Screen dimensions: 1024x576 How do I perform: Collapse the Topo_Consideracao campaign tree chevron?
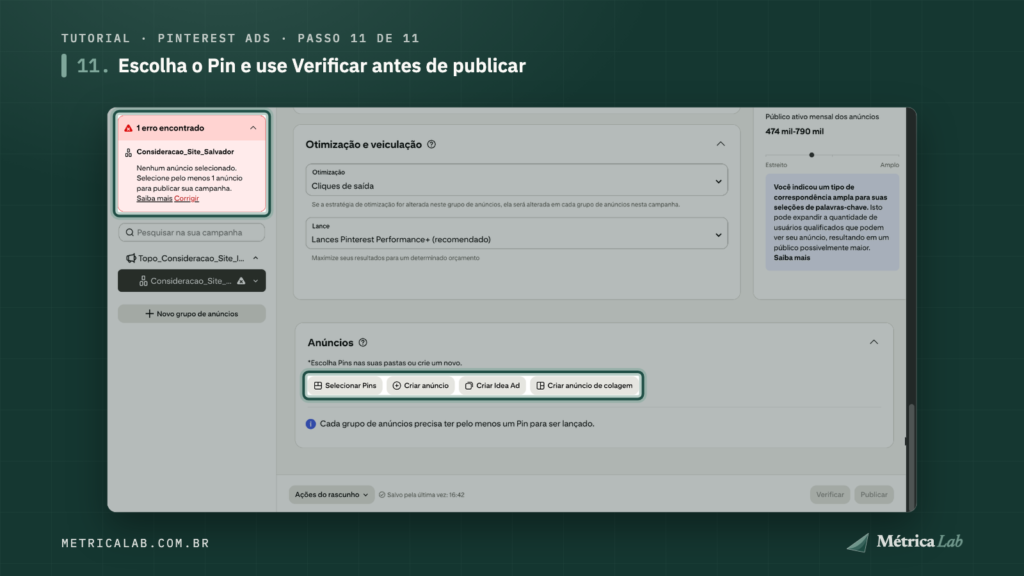point(255,258)
